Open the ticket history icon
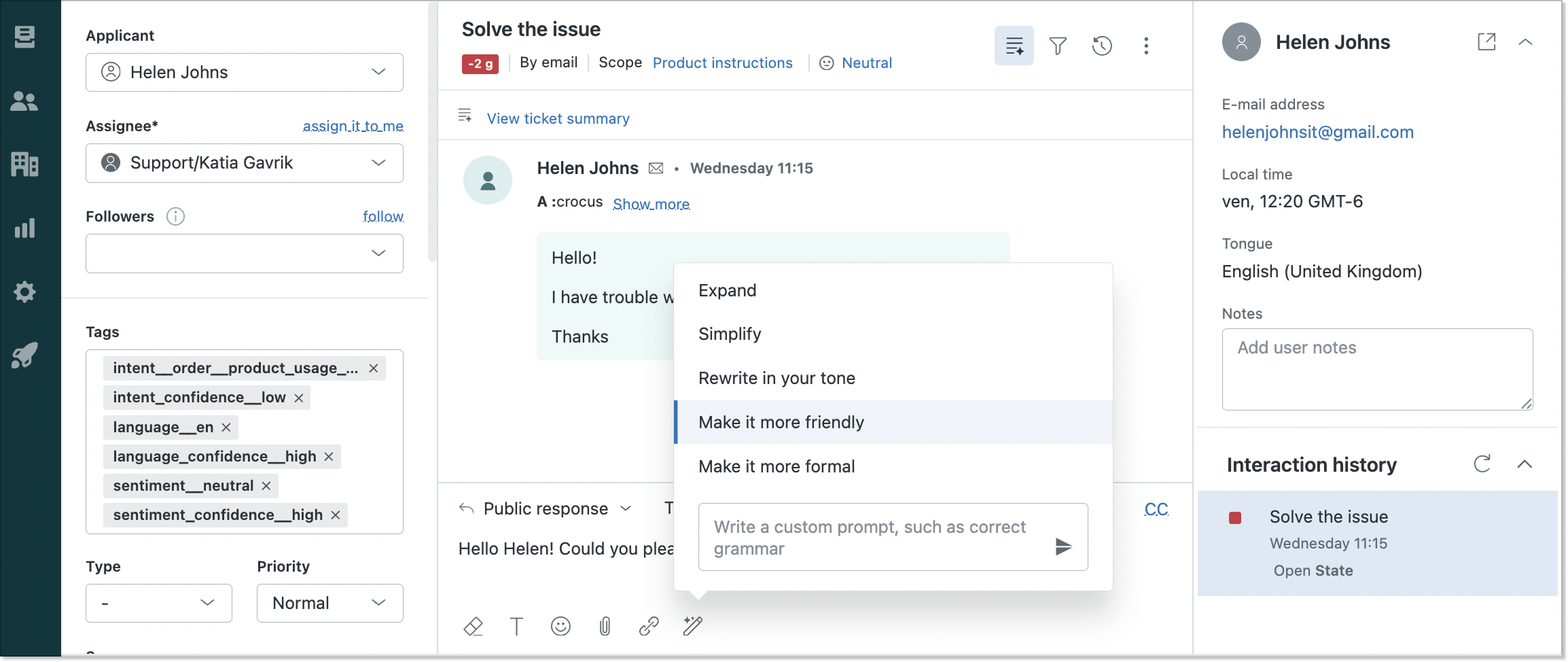The height and width of the screenshot is (662, 1568). (1102, 46)
